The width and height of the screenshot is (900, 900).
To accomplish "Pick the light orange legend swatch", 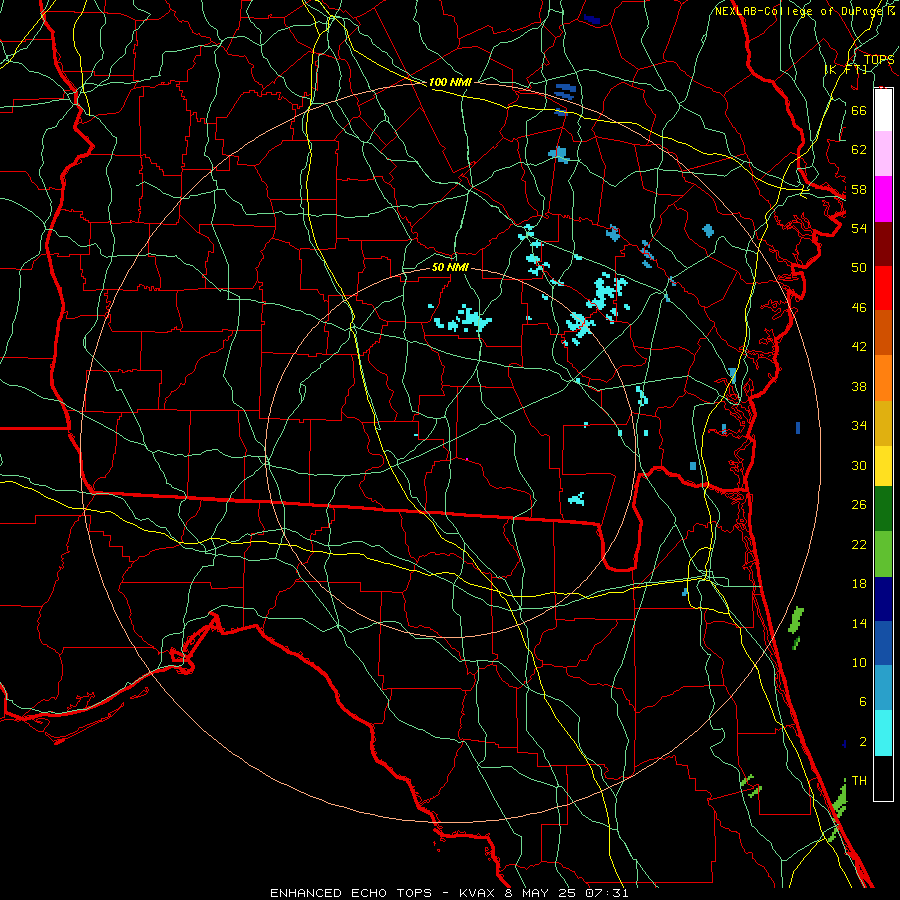I will 883,378.
